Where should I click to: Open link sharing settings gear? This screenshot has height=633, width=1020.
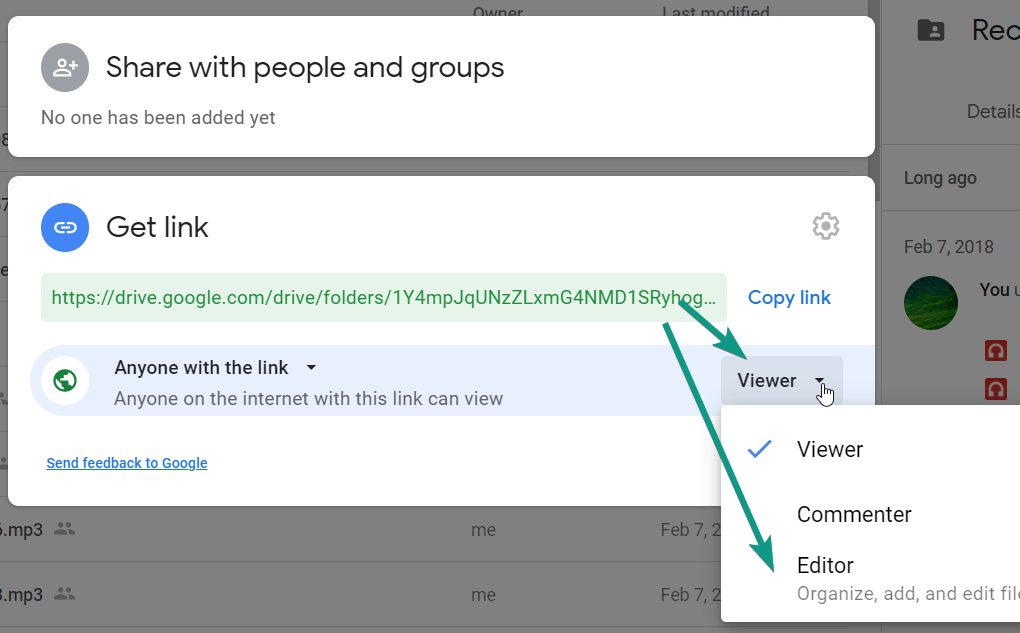point(825,227)
